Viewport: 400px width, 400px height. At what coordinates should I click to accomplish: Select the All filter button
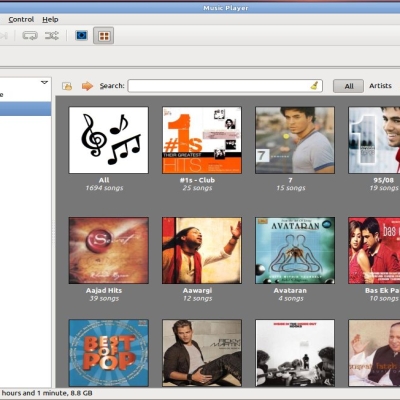click(348, 86)
